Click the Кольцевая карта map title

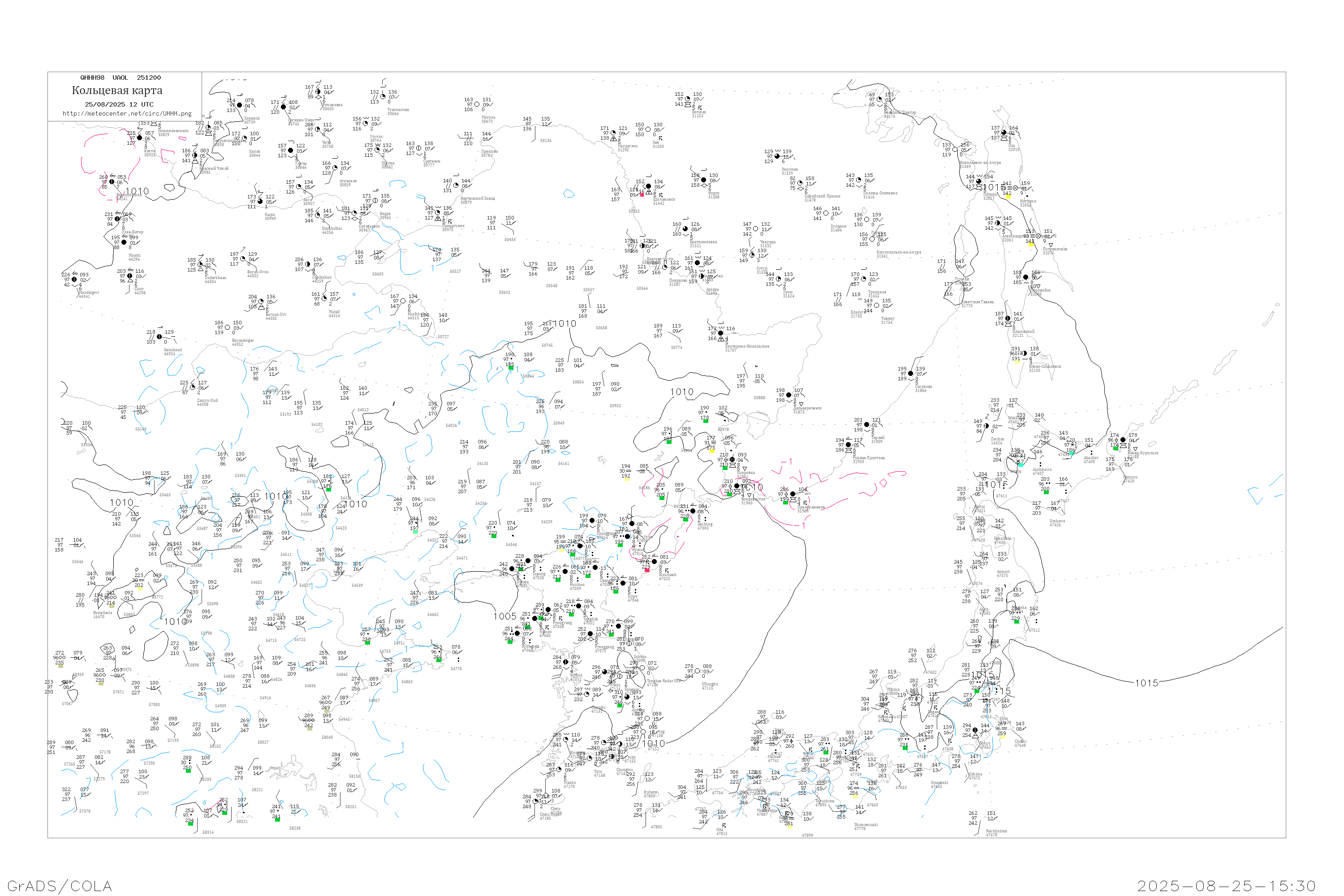click(x=117, y=90)
